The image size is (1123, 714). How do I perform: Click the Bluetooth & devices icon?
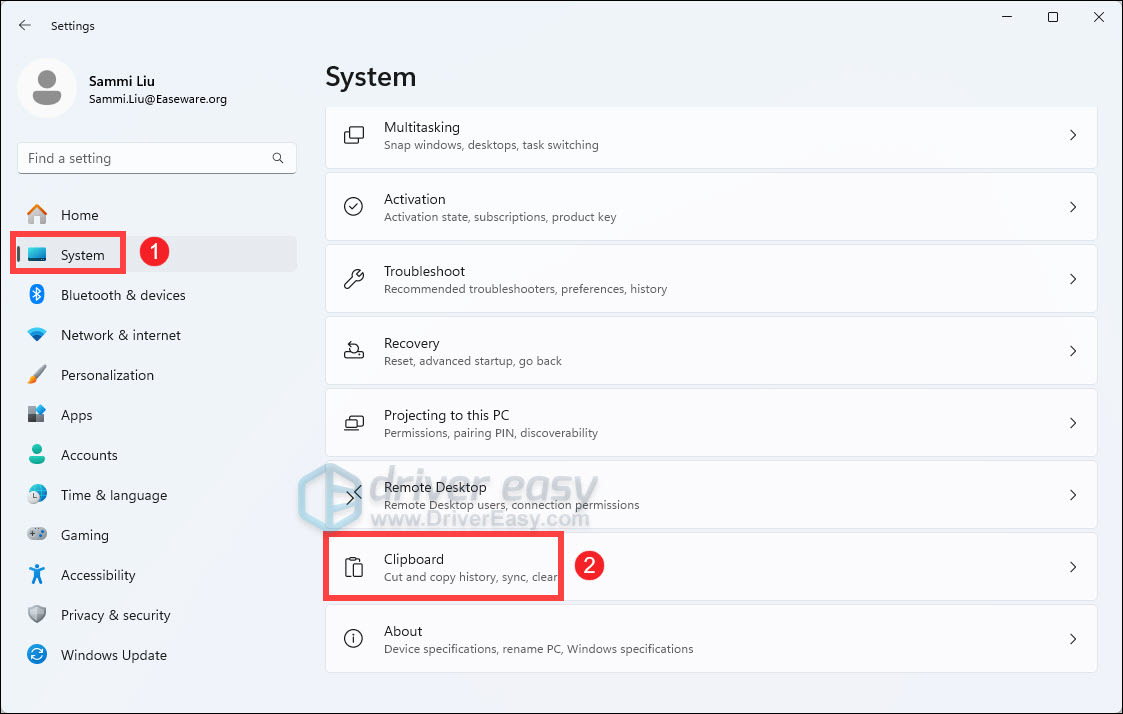pyautogui.click(x=37, y=295)
